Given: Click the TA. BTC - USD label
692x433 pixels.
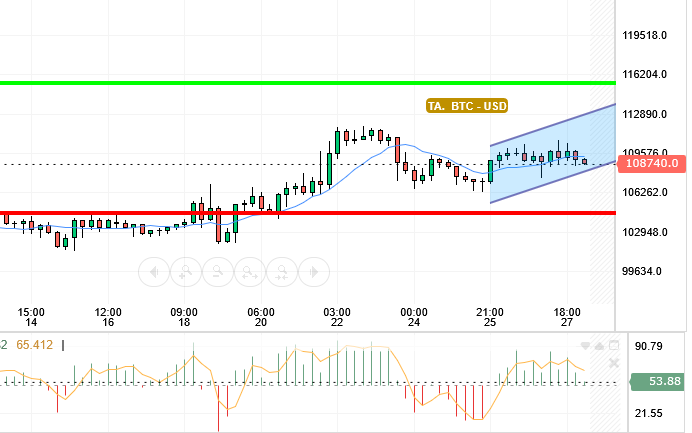Looking at the screenshot, I should [467, 106].
